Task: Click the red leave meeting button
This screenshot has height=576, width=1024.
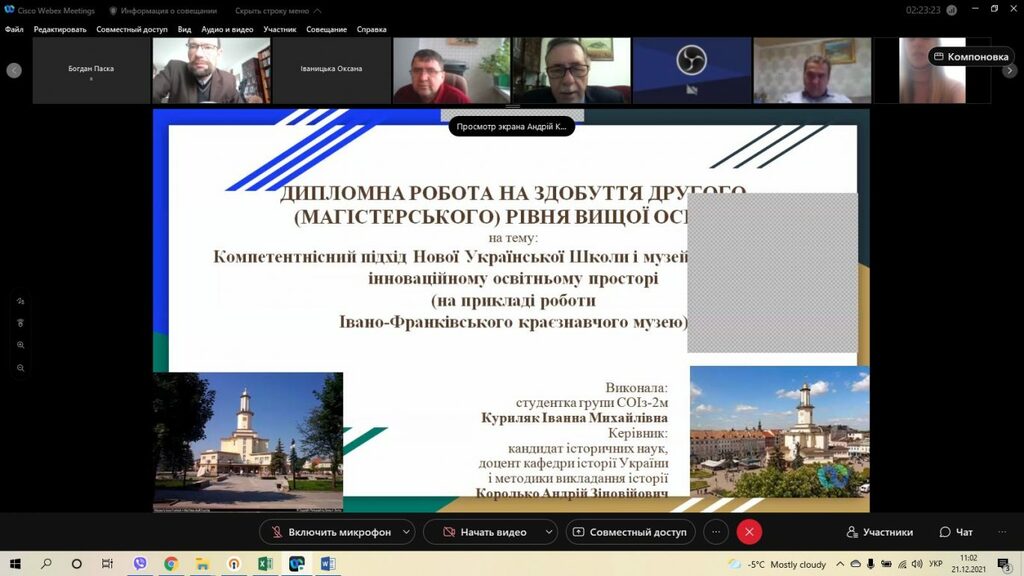Action: tap(749, 532)
